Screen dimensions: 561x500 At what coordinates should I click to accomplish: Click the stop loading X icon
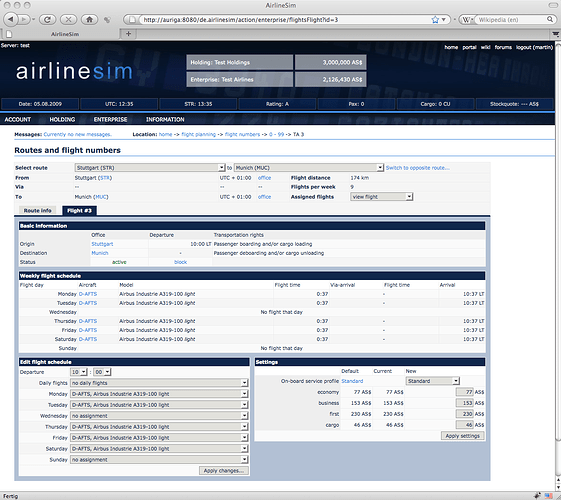68,19
